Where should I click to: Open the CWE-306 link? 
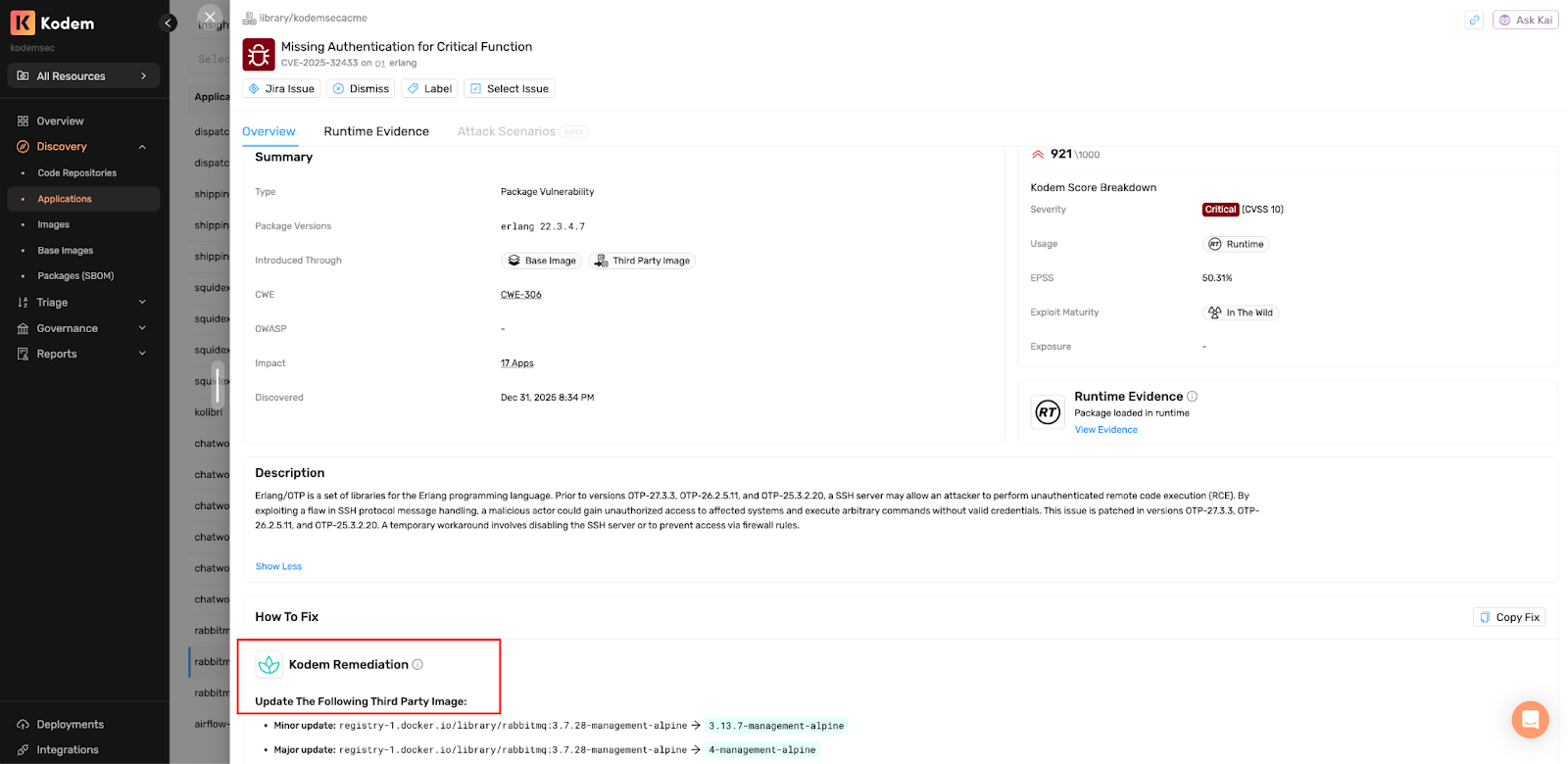pos(520,295)
